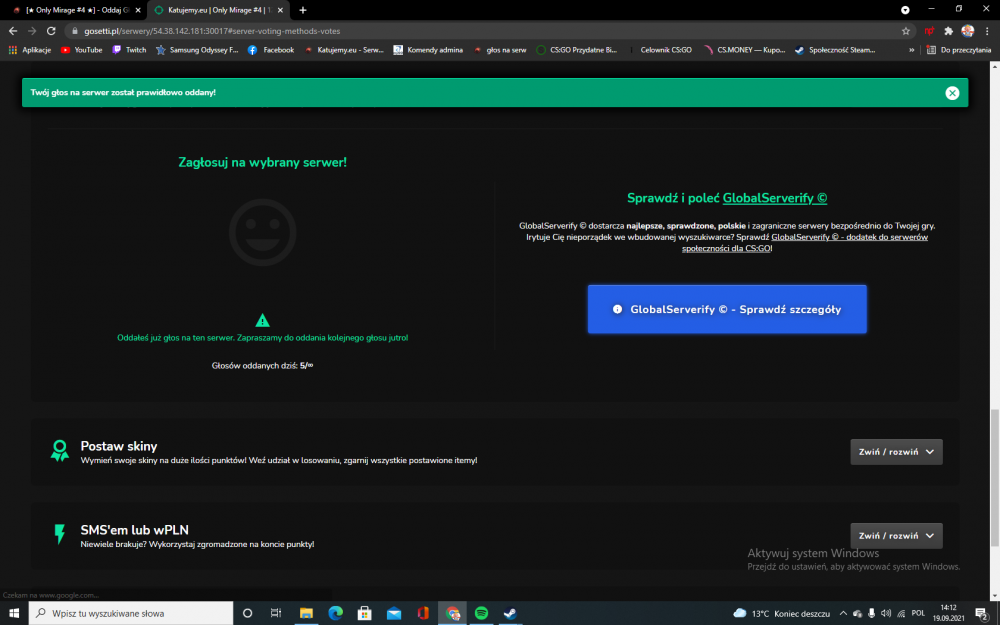Click the smiley face vote icon
The image size is (1000, 625).
pyautogui.click(x=262, y=232)
